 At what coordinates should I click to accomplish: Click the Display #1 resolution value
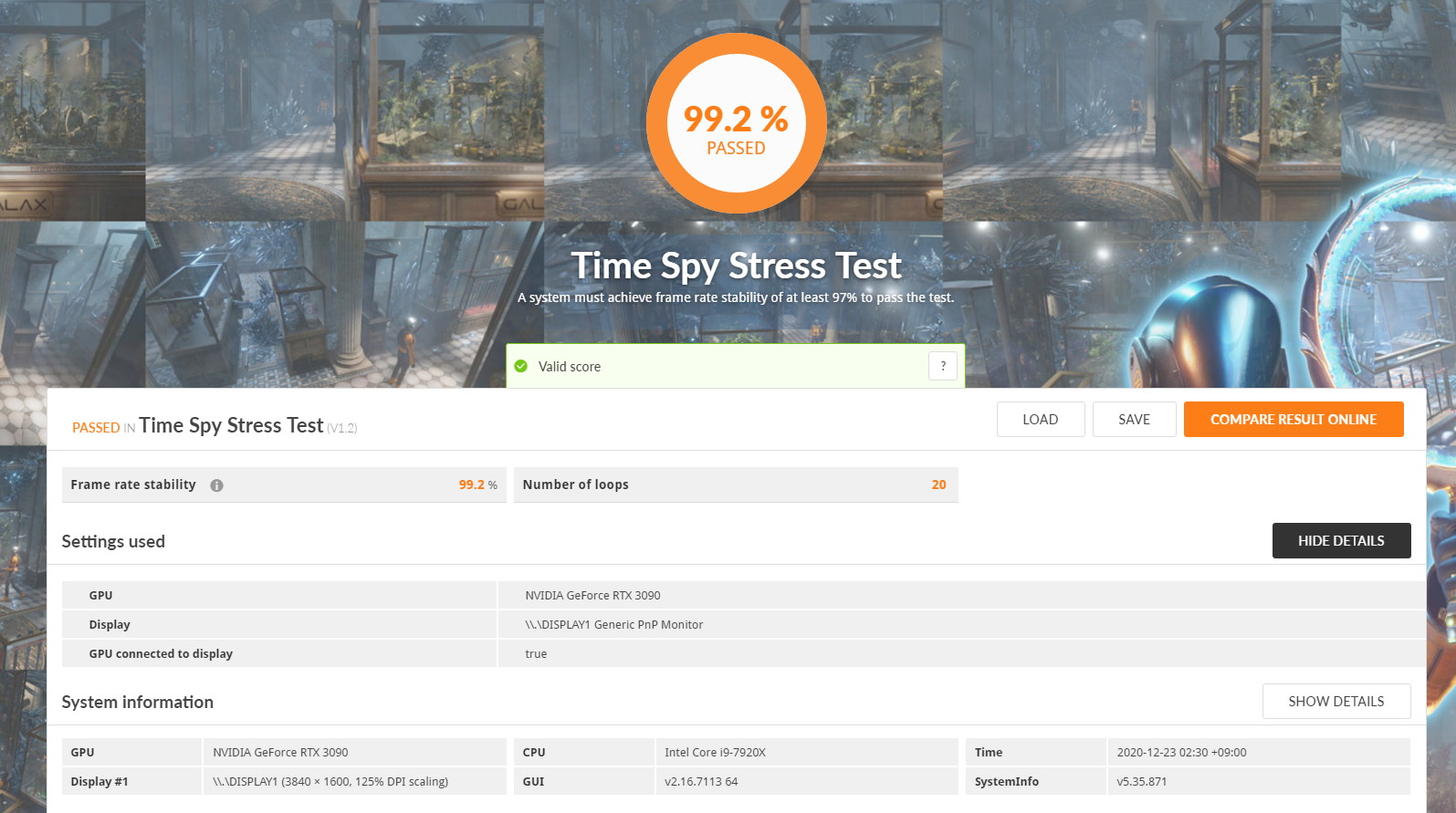(330, 782)
